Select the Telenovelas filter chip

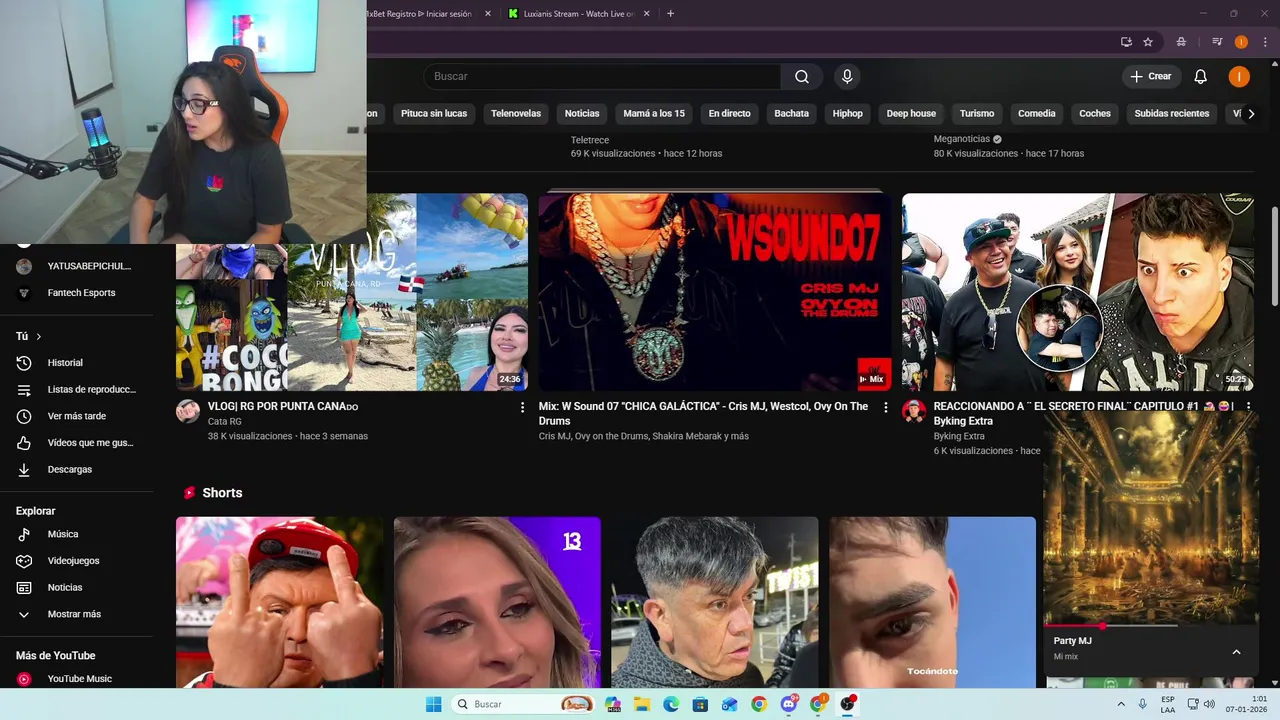516,113
